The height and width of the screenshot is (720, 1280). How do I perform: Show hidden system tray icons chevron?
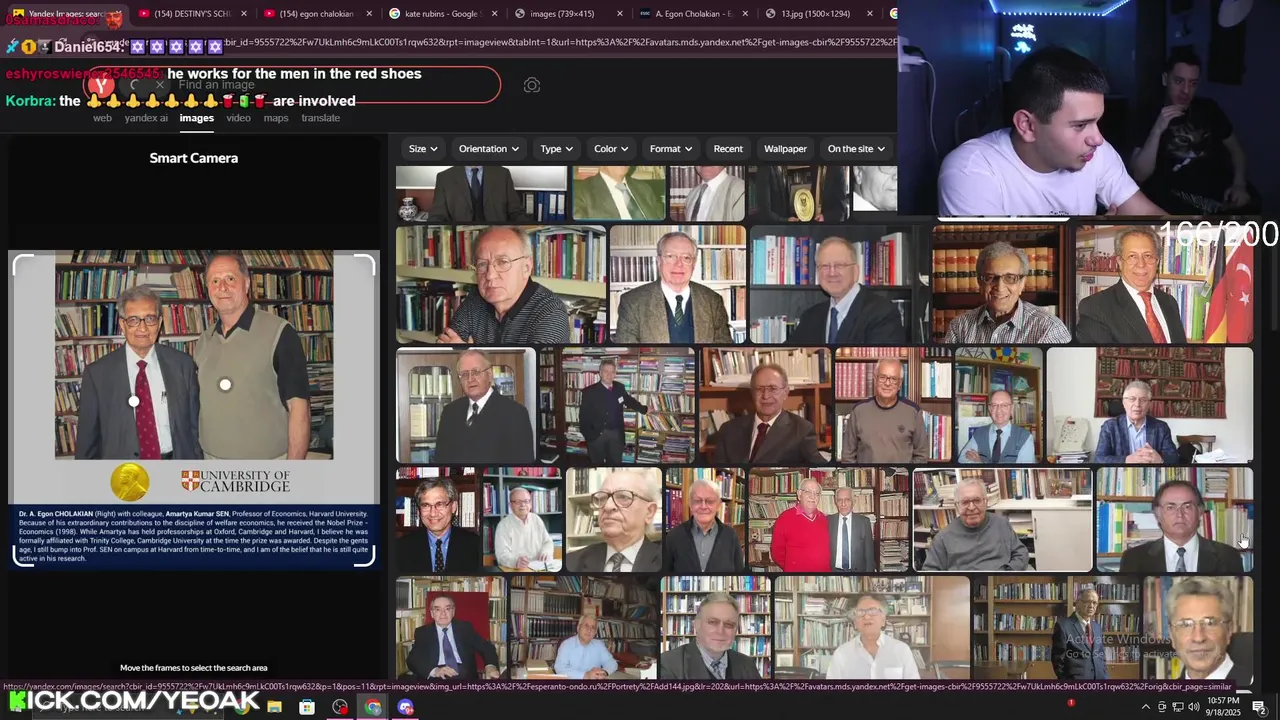click(1145, 707)
